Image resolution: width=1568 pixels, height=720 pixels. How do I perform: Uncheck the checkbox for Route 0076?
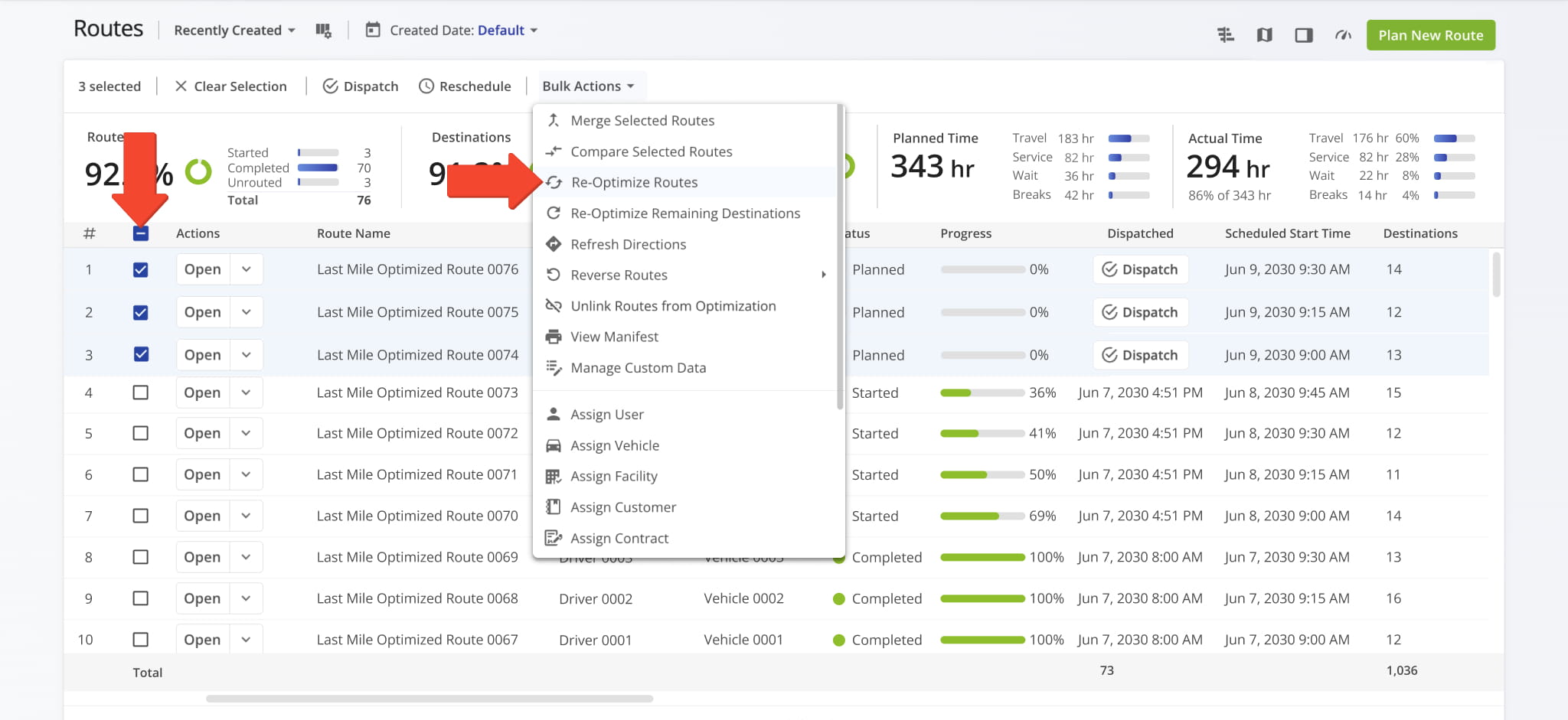click(x=141, y=270)
